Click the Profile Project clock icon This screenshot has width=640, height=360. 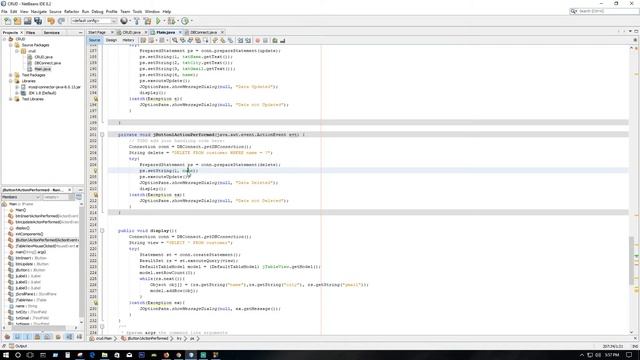click(x=185, y=21)
